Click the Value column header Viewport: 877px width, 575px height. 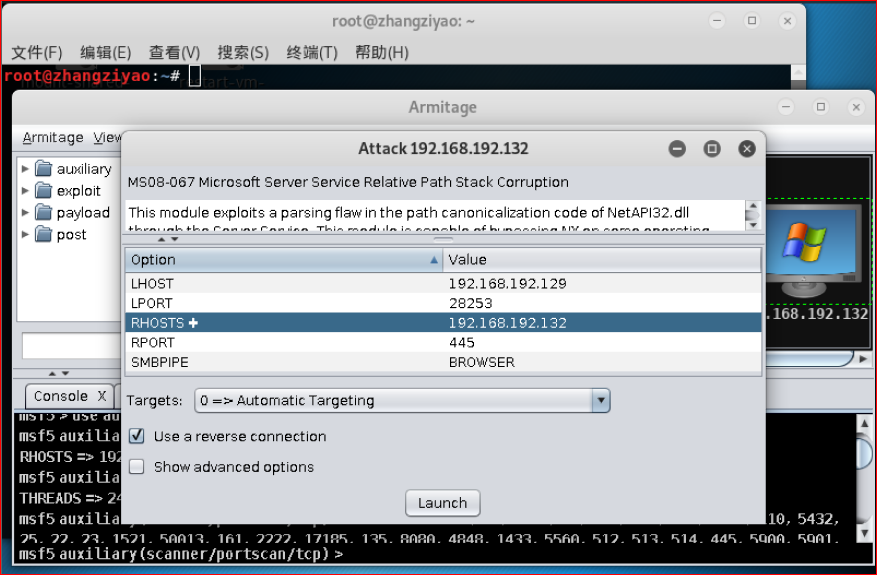coord(602,260)
